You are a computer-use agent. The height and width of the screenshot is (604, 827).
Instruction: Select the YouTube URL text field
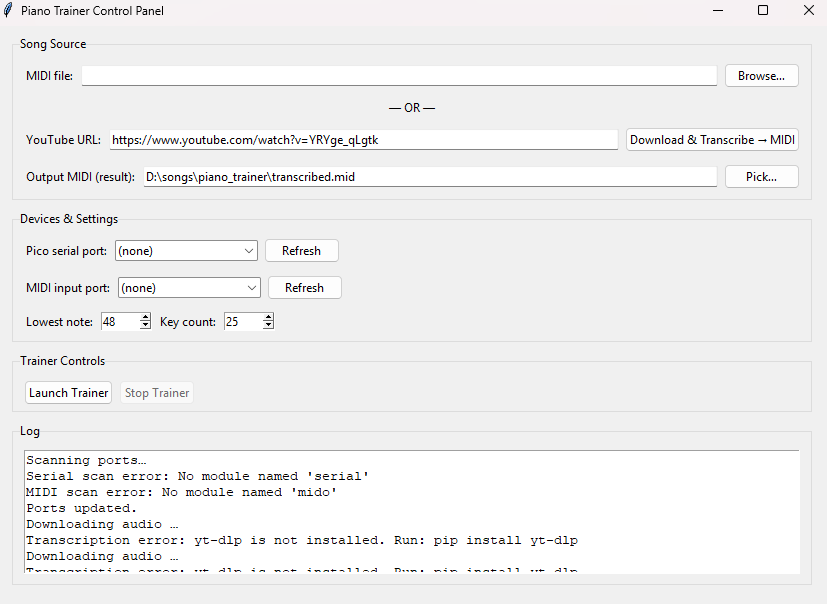click(x=363, y=139)
